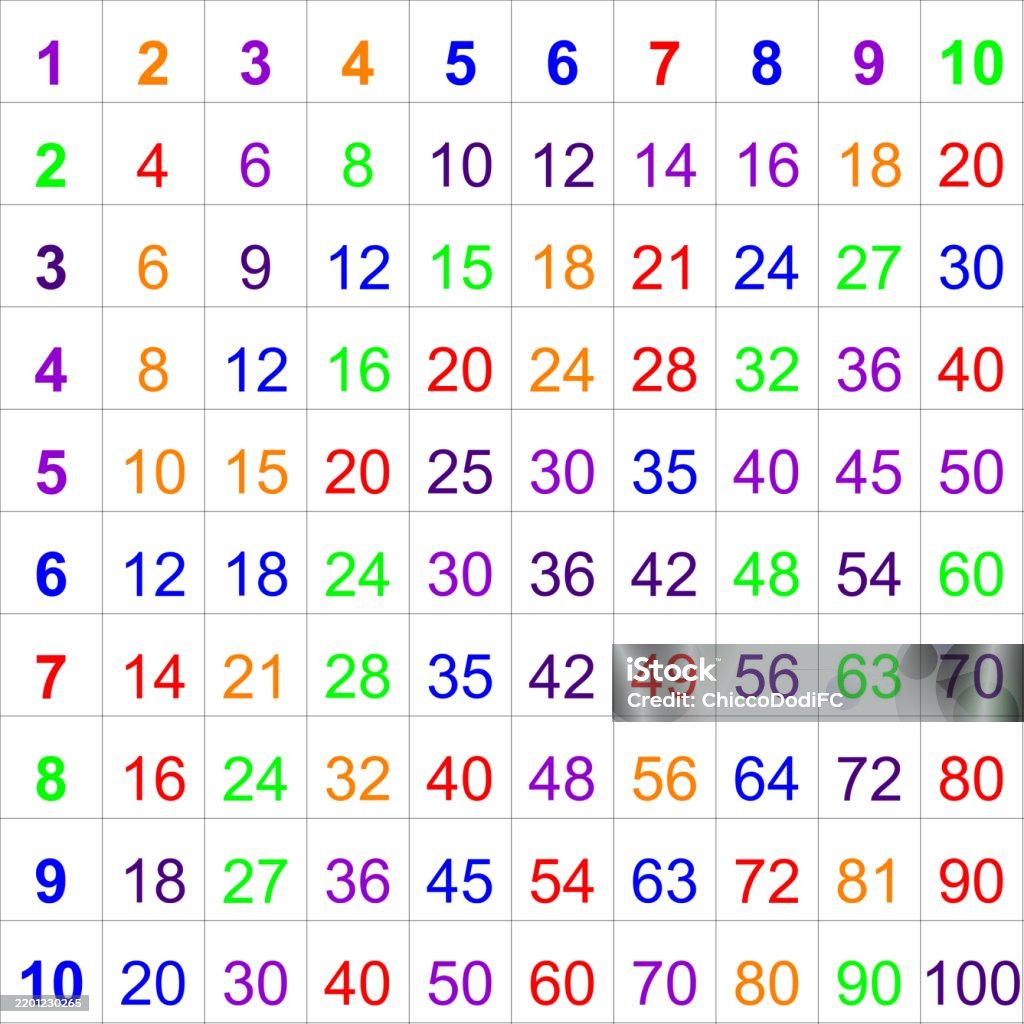Select the bold green 10 header

click(x=972, y=63)
